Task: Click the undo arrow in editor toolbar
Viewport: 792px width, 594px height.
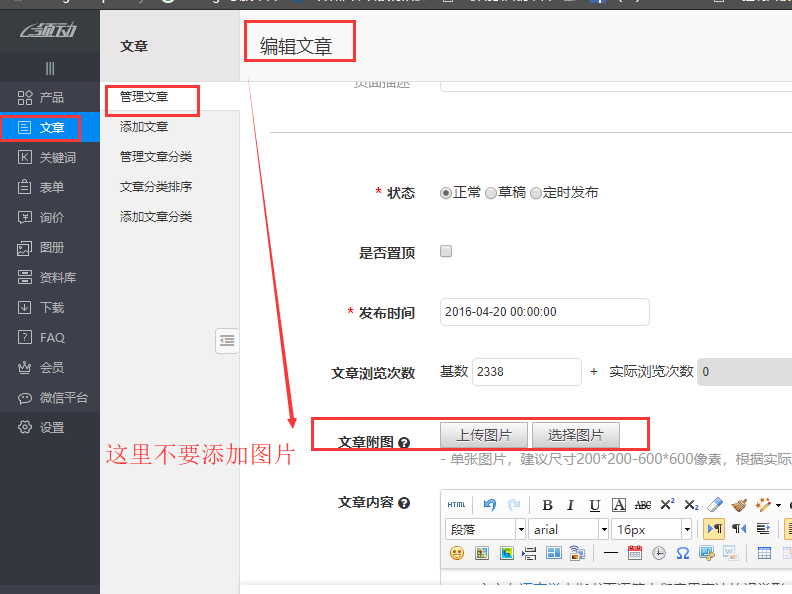Action: [x=489, y=505]
